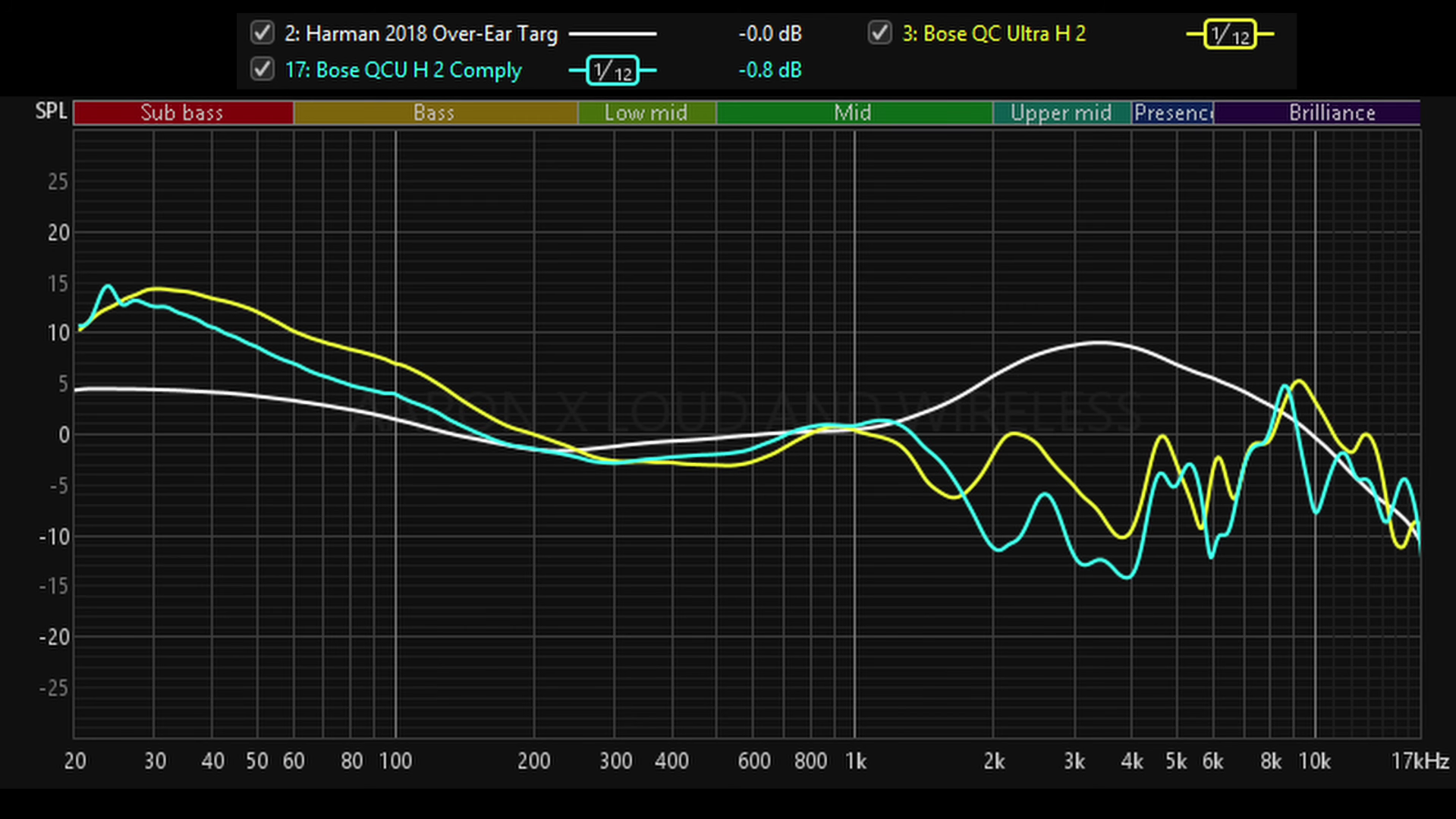This screenshot has height=819, width=1456.
Task: Click the SPL axis label
Action: pos(52,111)
